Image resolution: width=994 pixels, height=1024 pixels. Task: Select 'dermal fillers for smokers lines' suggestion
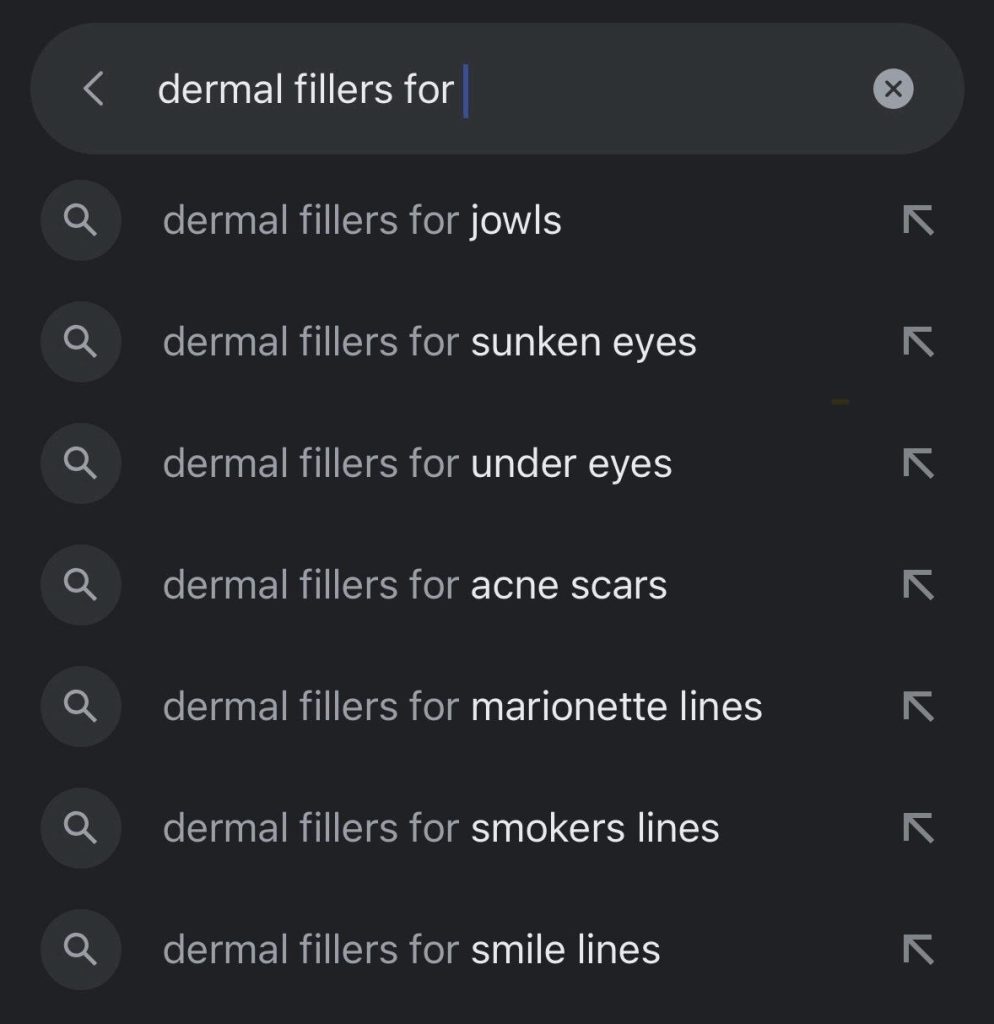tap(440, 828)
